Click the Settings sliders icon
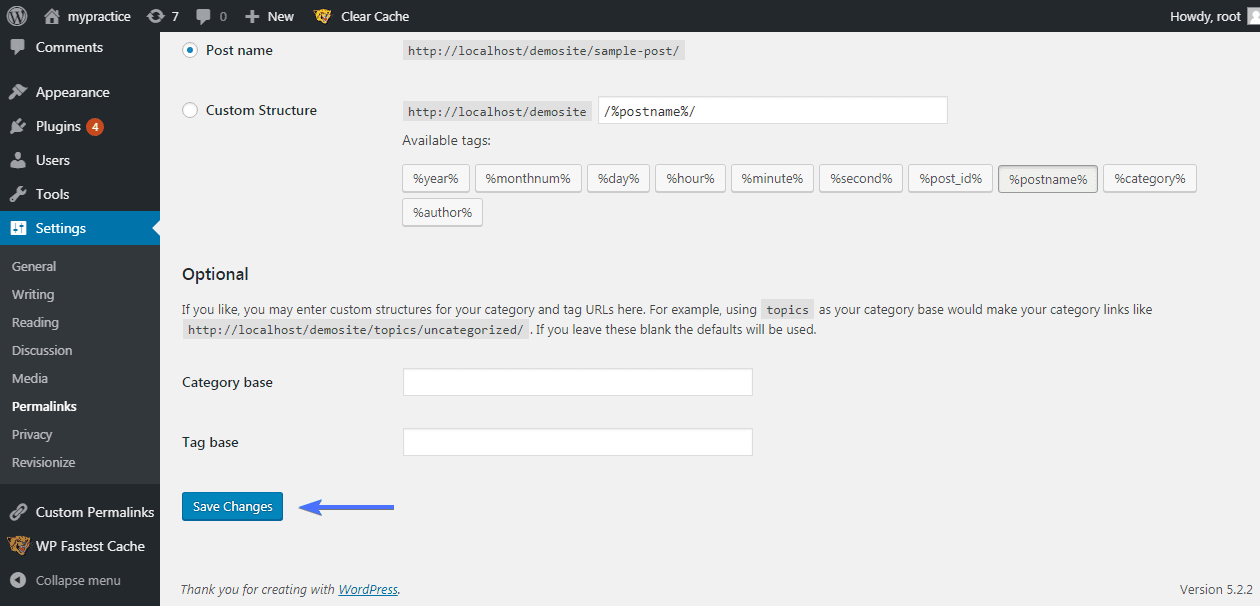This screenshot has height=606, width=1260. [x=18, y=228]
